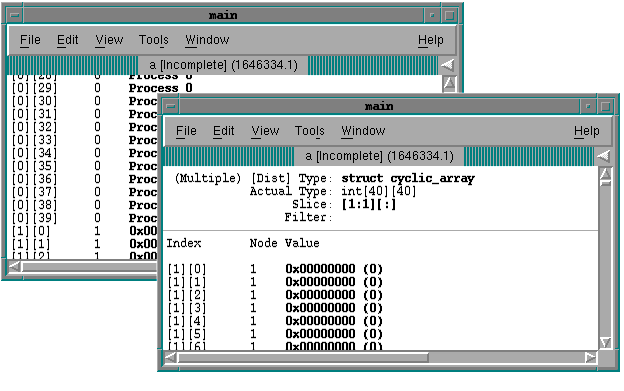Open View menu in front main window
This screenshot has height=391, width=624.
coord(265,131)
